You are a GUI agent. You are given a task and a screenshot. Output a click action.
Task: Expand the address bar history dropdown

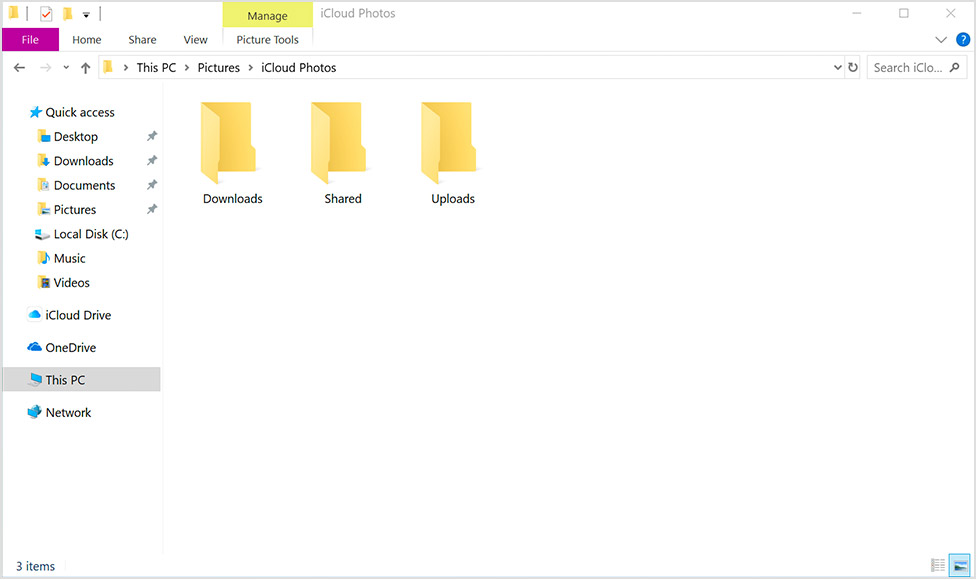[x=838, y=67]
